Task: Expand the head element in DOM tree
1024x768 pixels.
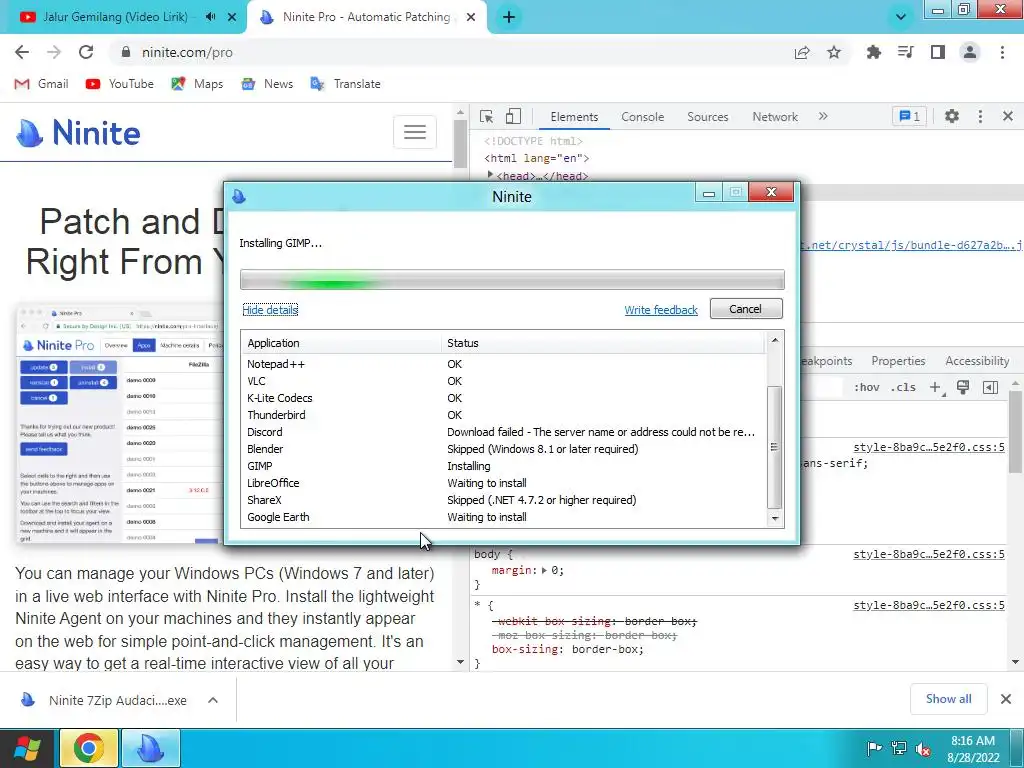Action: click(490, 175)
